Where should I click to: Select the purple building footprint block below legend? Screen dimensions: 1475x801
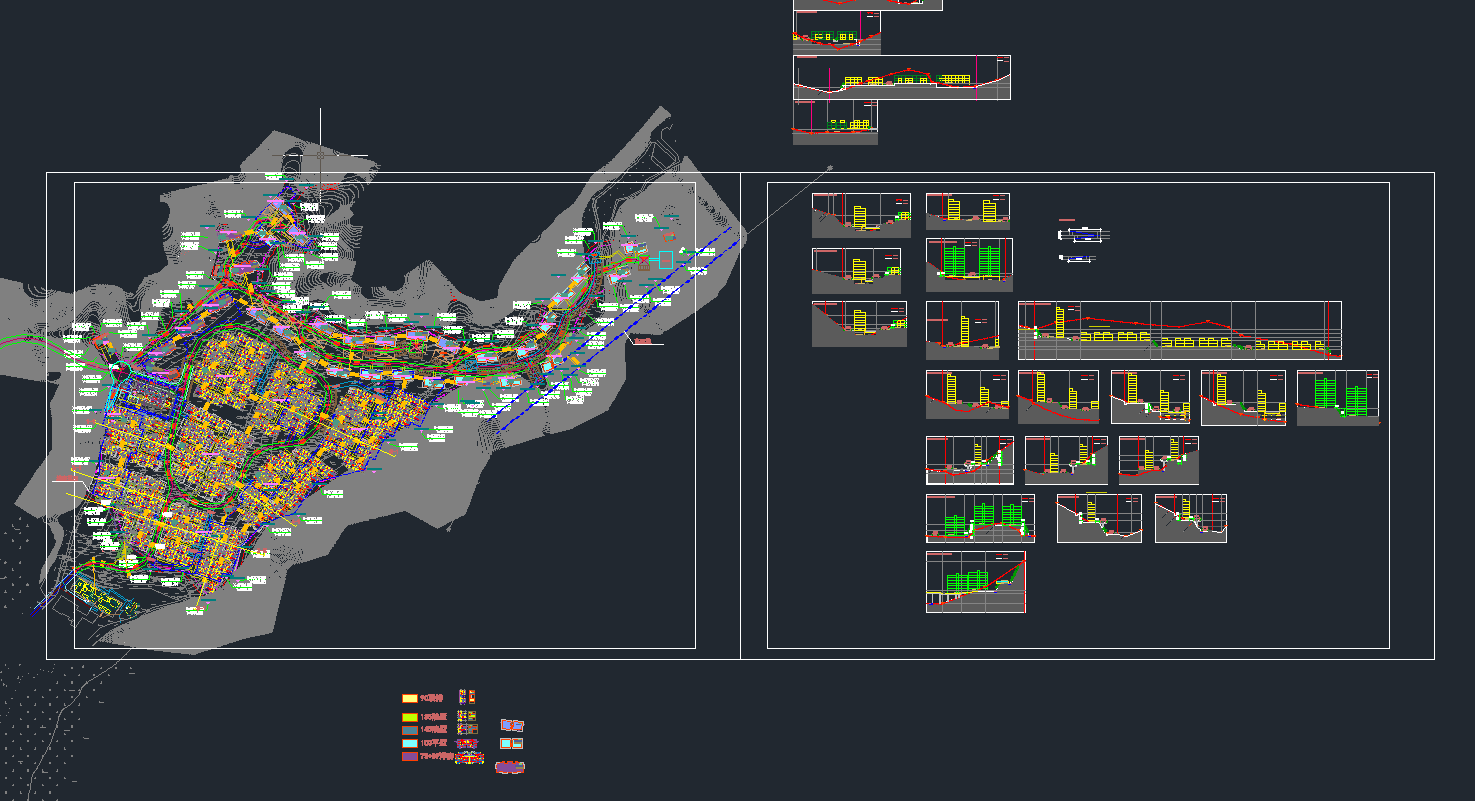click(509, 767)
